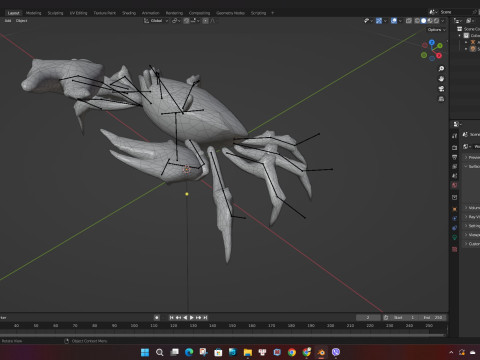Click the play animation button

(192, 318)
